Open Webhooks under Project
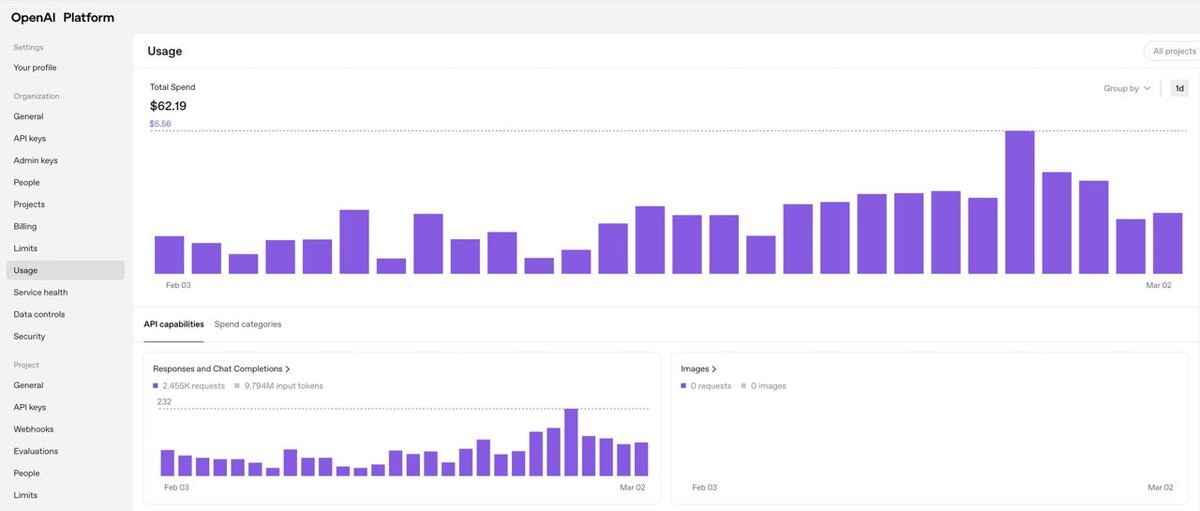Viewport: 1200px width, 511px height. coord(33,430)
